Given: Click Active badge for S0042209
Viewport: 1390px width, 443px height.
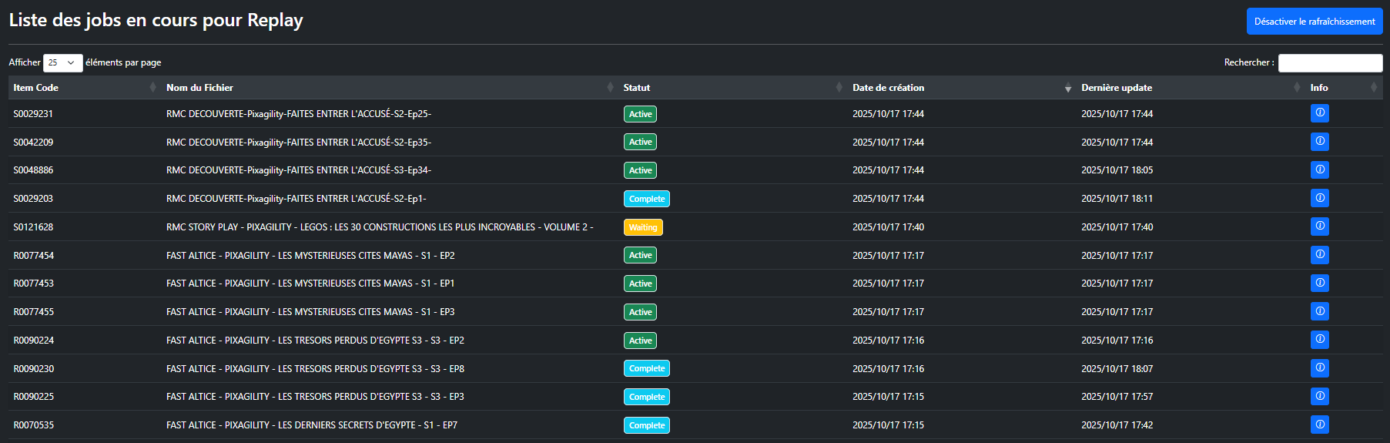Looking at the screenshot, I should 640,142.
